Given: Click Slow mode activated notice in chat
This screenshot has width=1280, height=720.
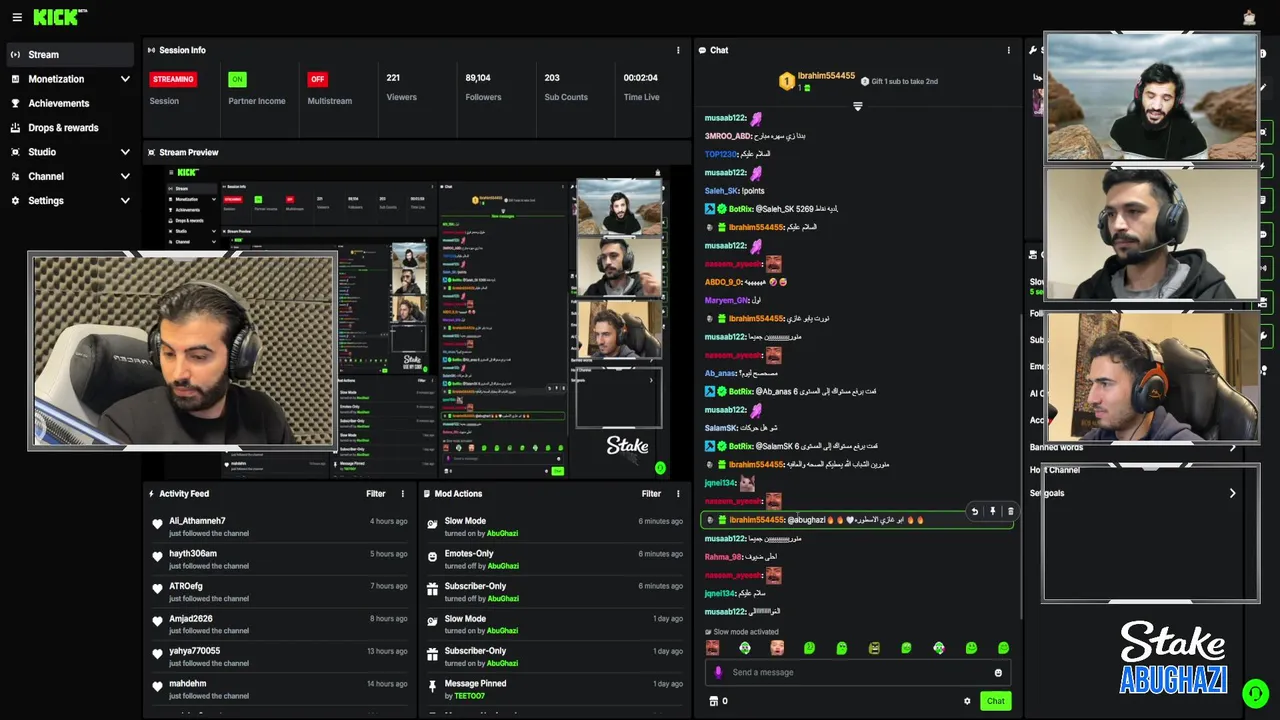Looking at the screenshot, I should tap(741, 632).
